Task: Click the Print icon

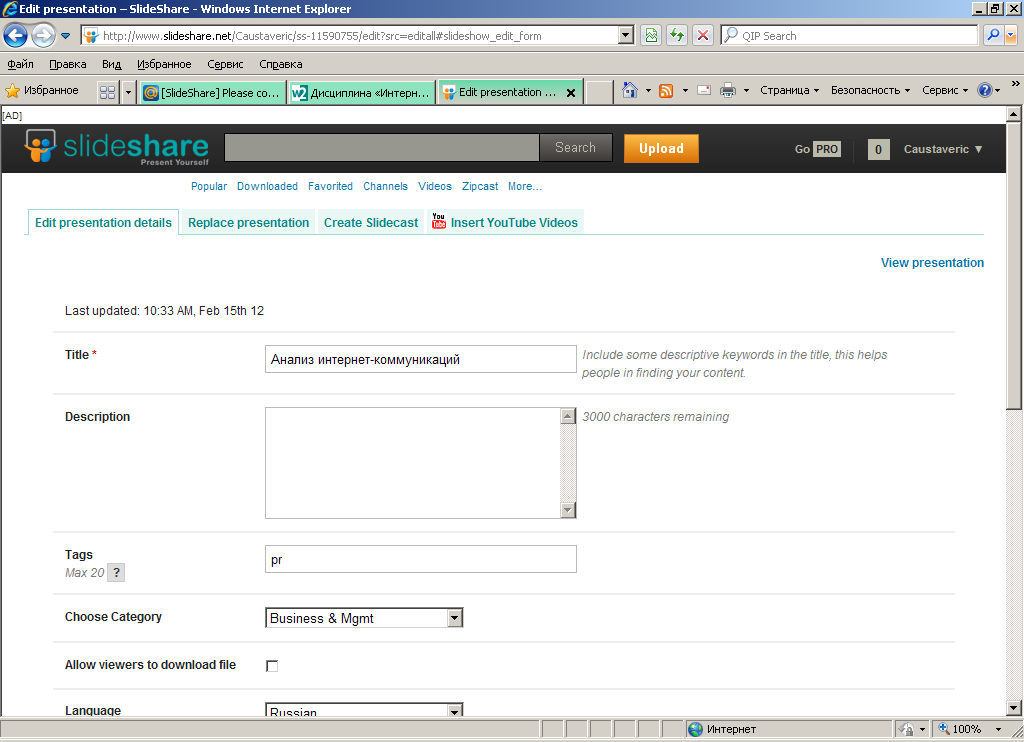Action: click(x=728, y=90)
